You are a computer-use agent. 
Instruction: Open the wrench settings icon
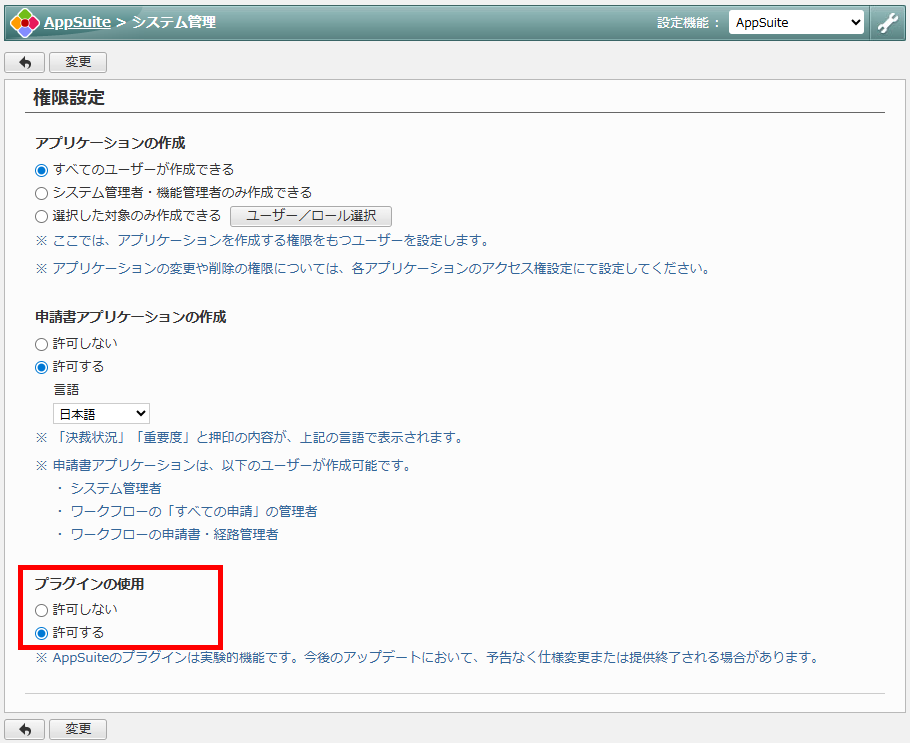click(x=887, y=22)
